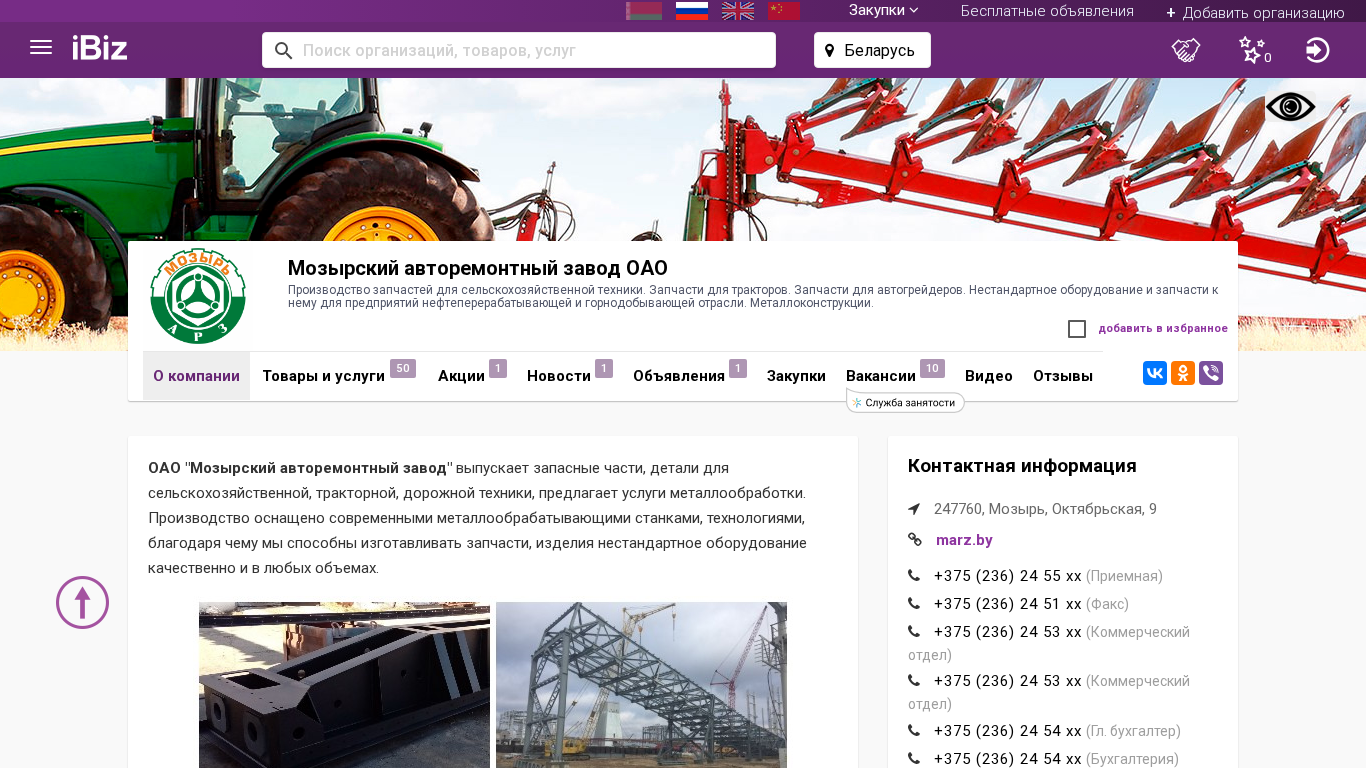The image size is (1366, 768).
Task: Click добавить в избранное text link
Action: point(1163,328)
